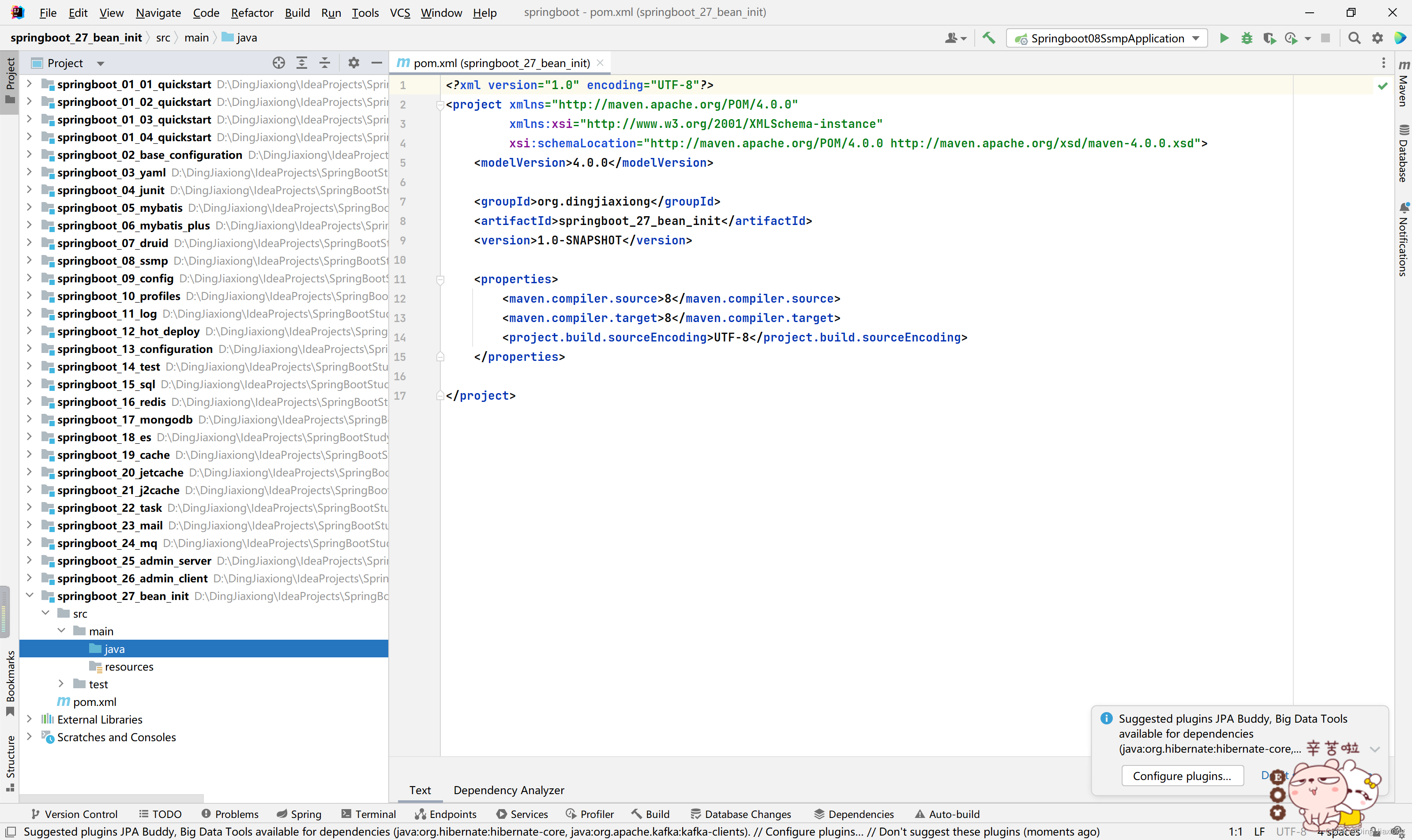Open the VCS menu
The height and width of the screenshot is (840, 1412).
coord(400,12)
